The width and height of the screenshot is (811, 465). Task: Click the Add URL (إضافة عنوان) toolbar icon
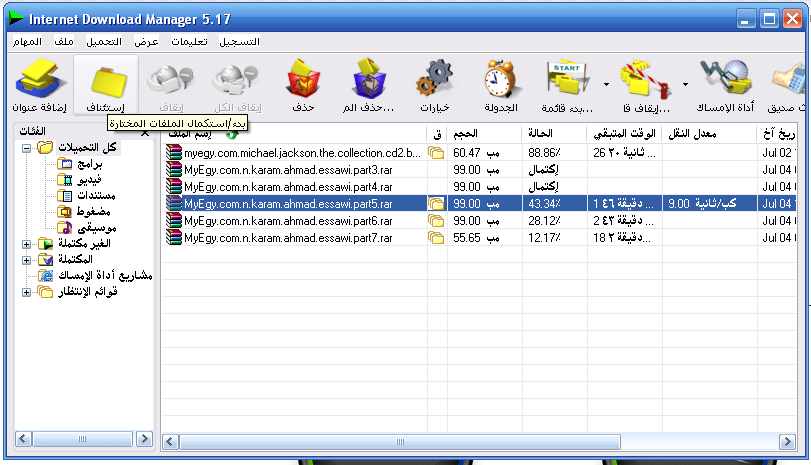click(x=40, y=85)
